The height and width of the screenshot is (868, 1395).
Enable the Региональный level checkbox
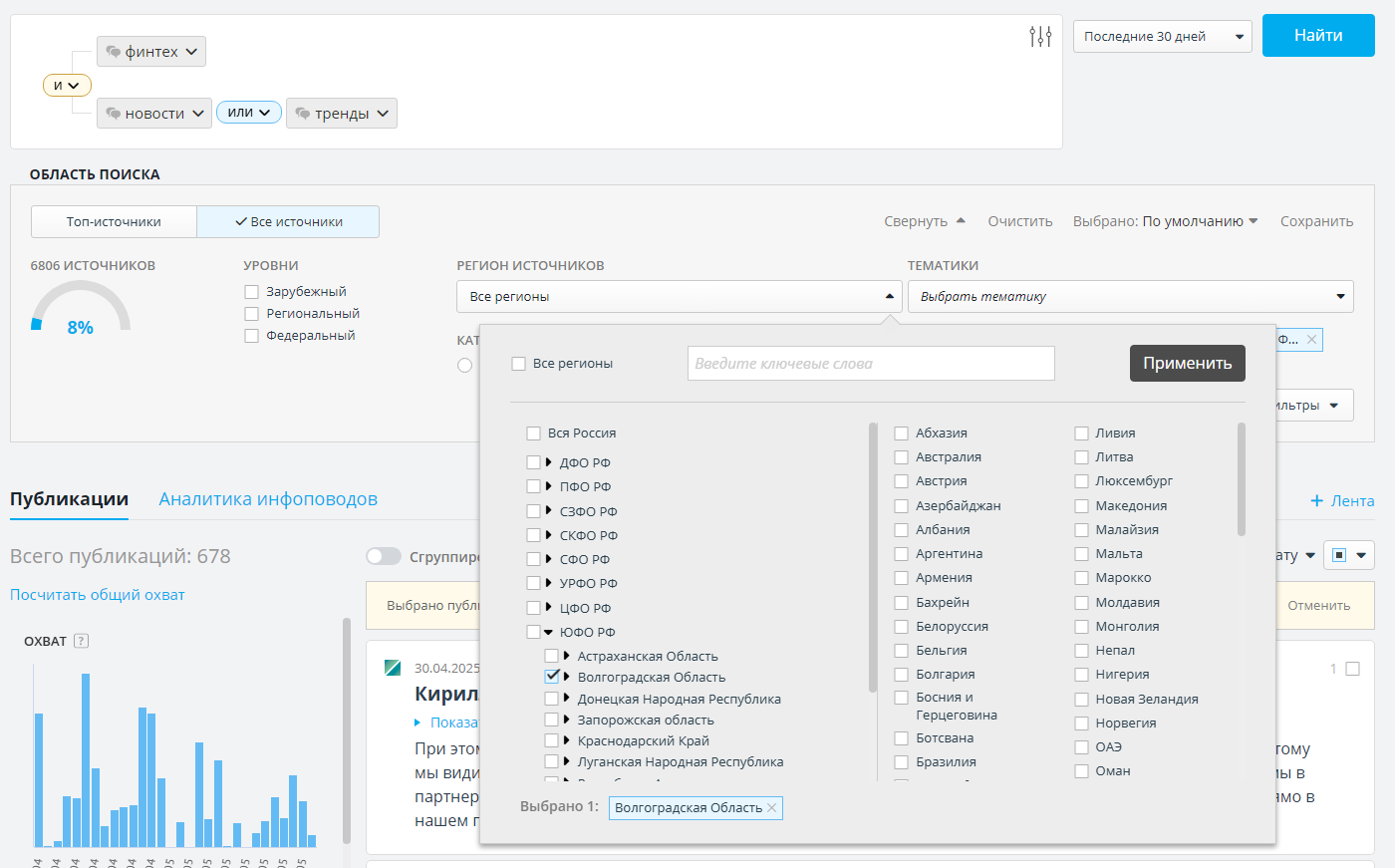point(251,314)
